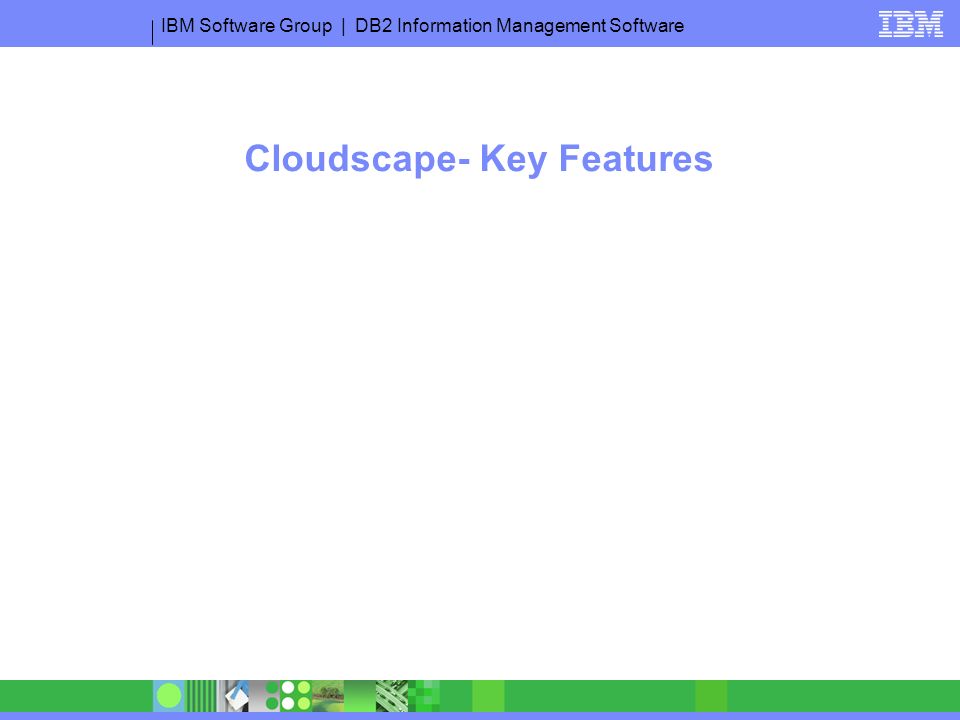Click the green circle on blue tile
Viewport: 960px width, 720px height.
coord(169,696)
